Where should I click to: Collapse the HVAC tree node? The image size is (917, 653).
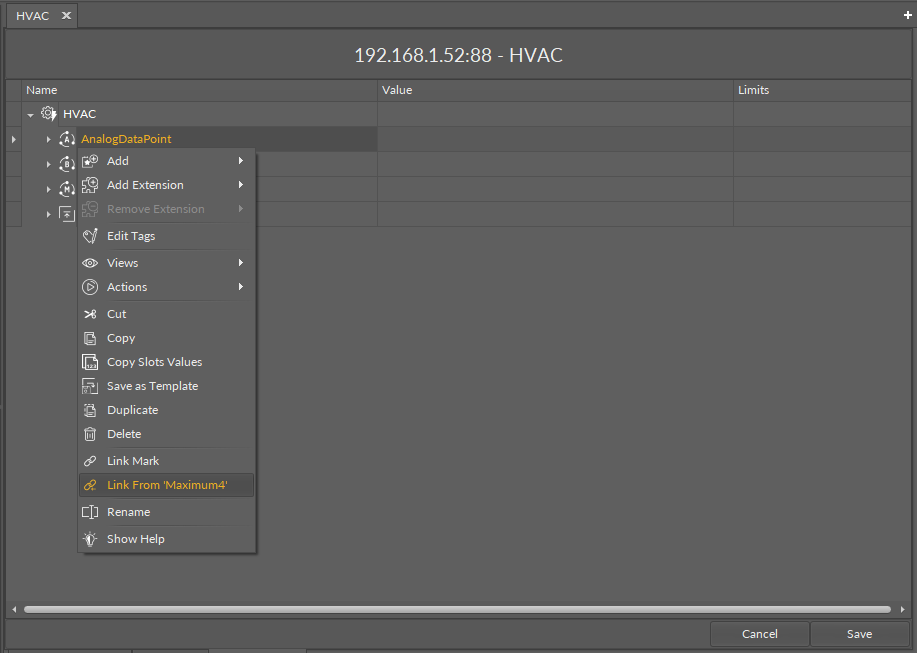coord(30,115)
